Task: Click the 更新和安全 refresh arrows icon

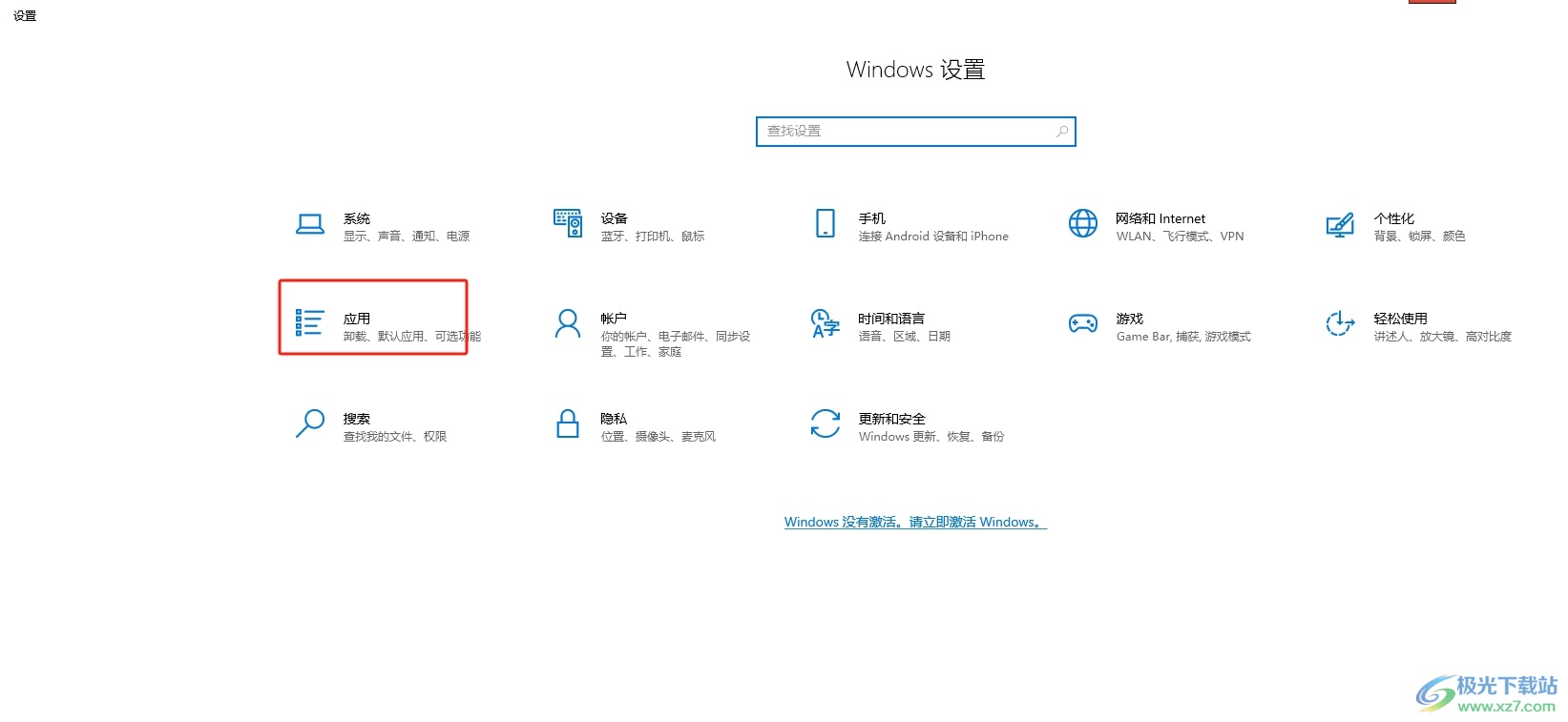Action: click(826, 423)
